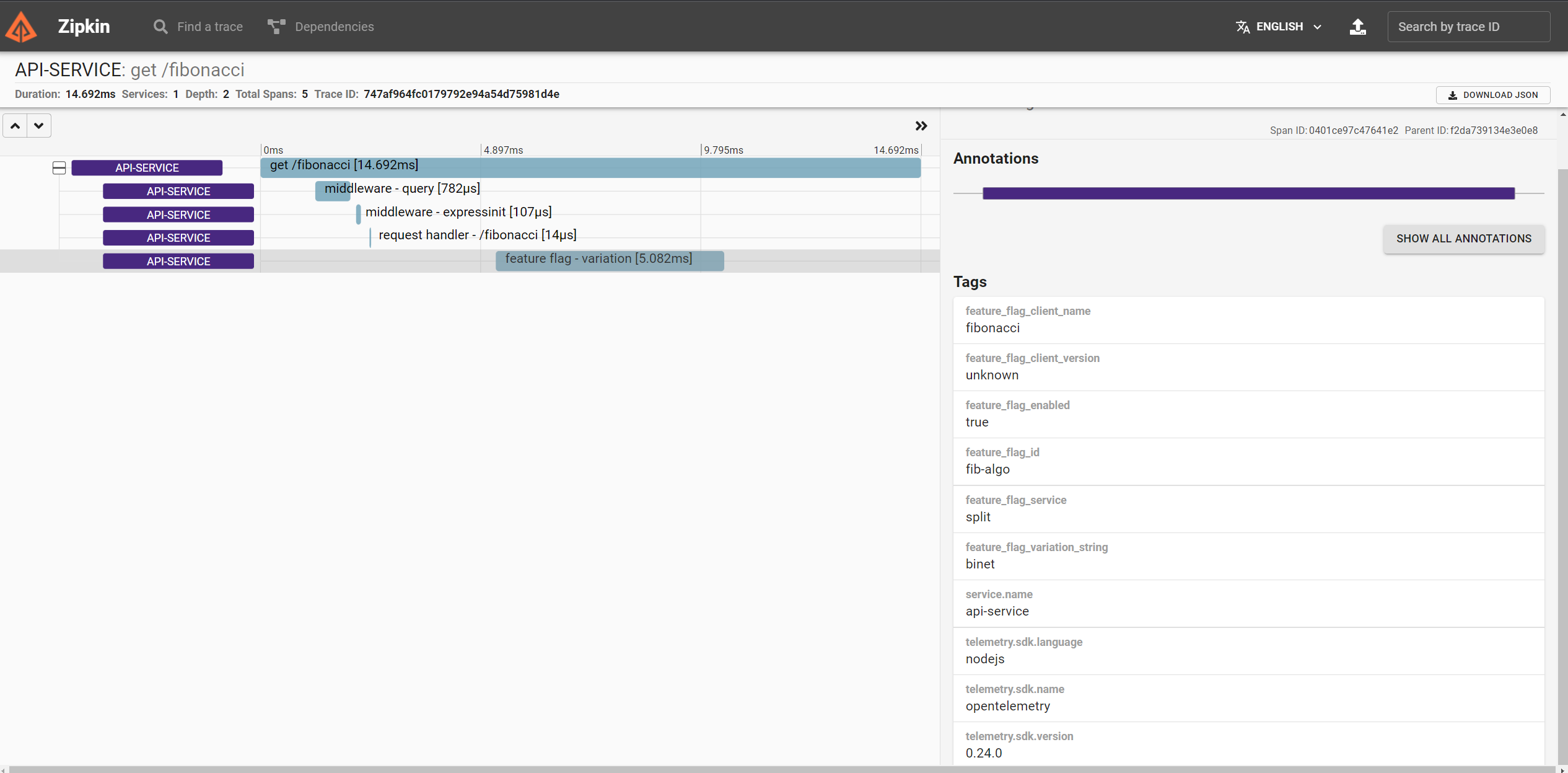1568x773 pixels.
Task: Click DOWNLOAD JSON button
Action: [x=1492, y=95]
